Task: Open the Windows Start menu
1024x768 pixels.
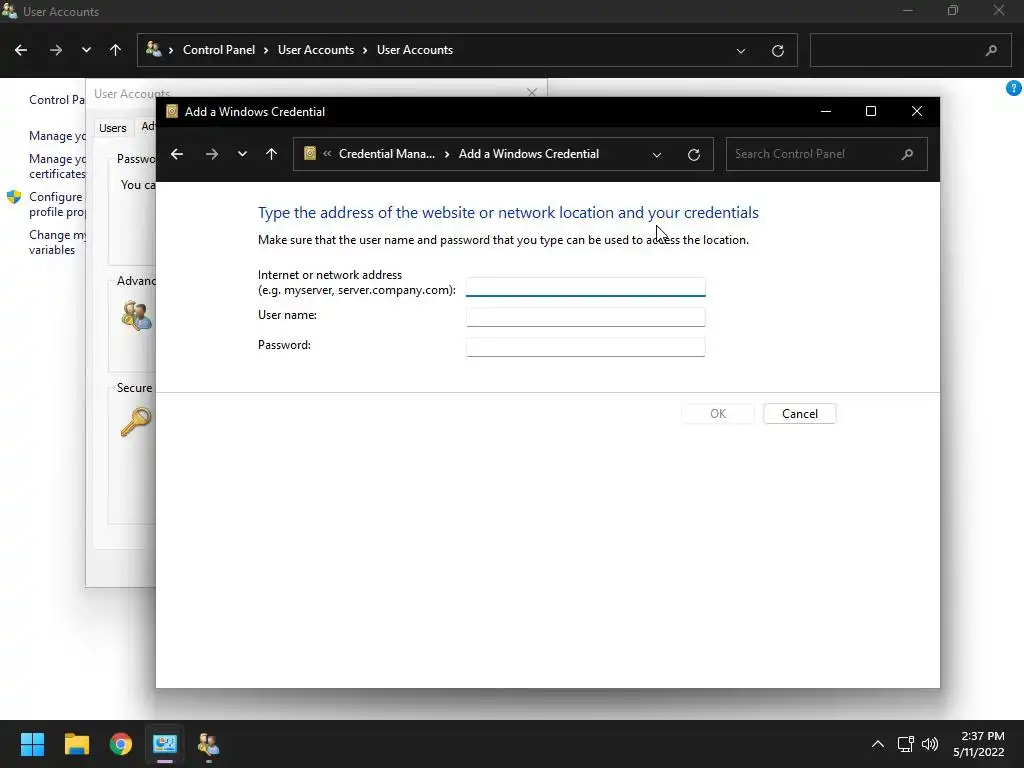Action: point(32,744)
